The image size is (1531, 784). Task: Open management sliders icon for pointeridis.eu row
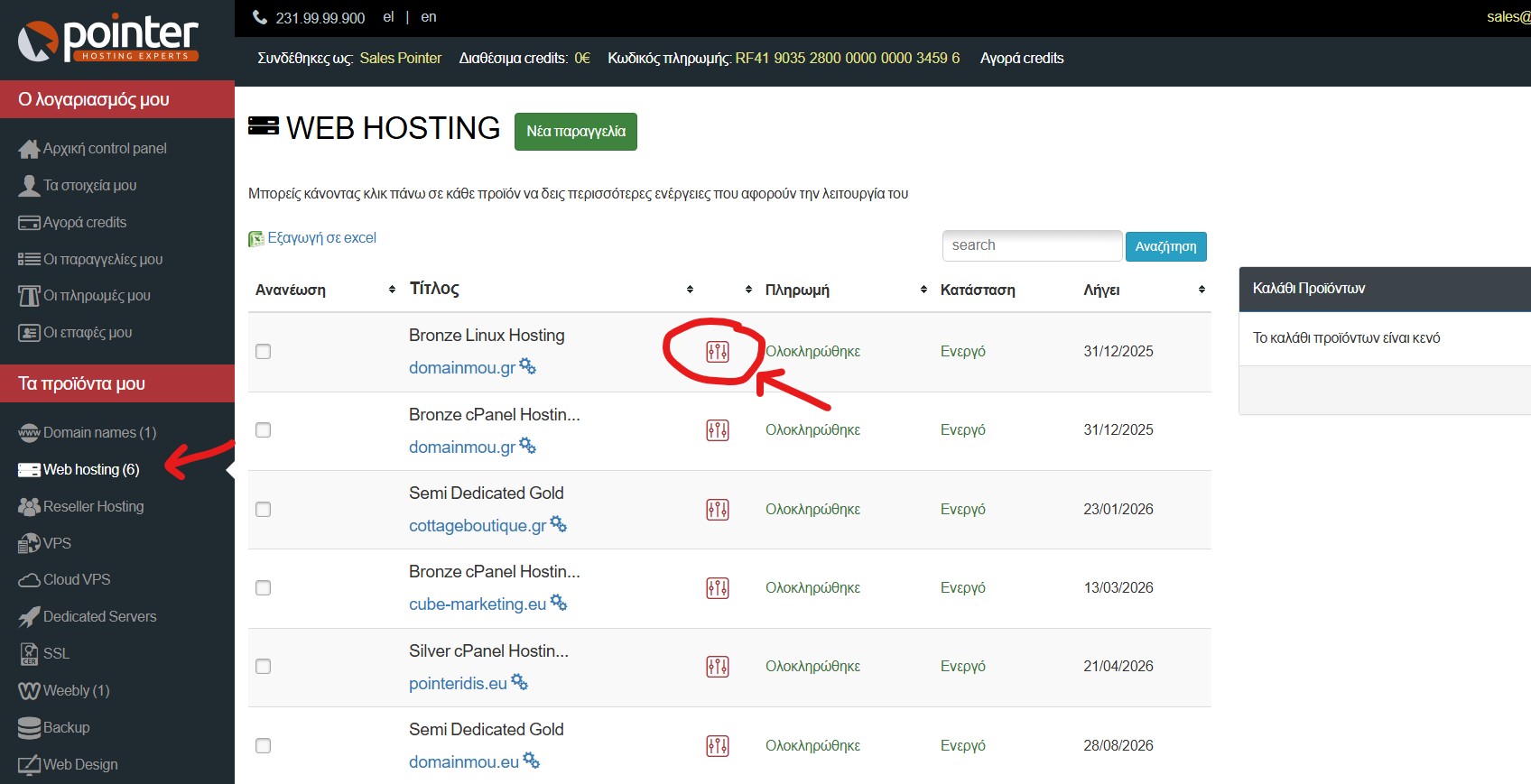718,667
